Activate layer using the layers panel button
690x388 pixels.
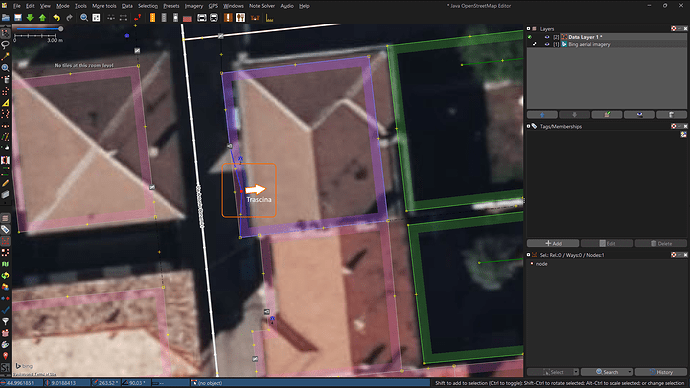click(x=607, y=115)
